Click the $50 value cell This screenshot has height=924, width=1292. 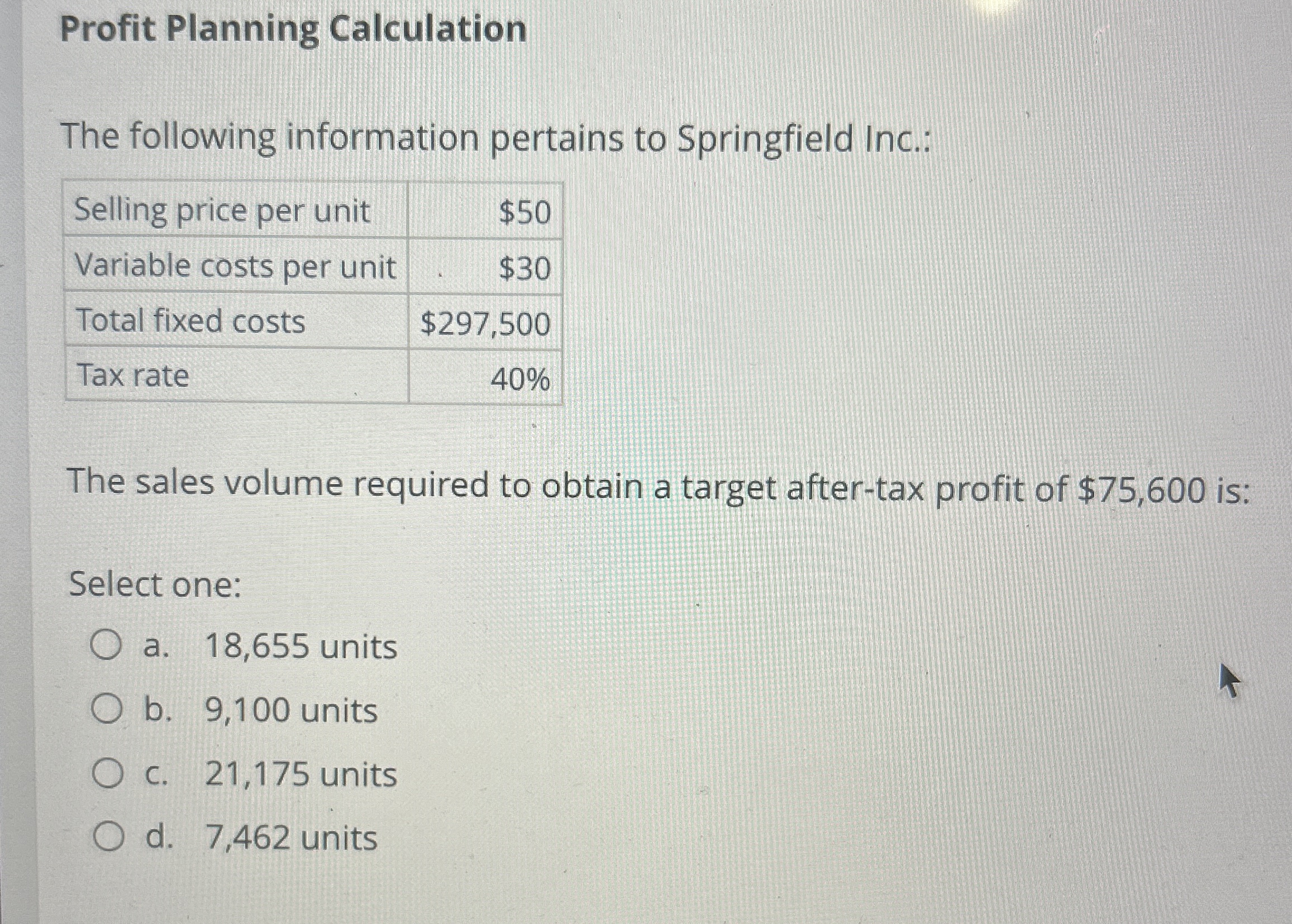click(x=523, y=212)
